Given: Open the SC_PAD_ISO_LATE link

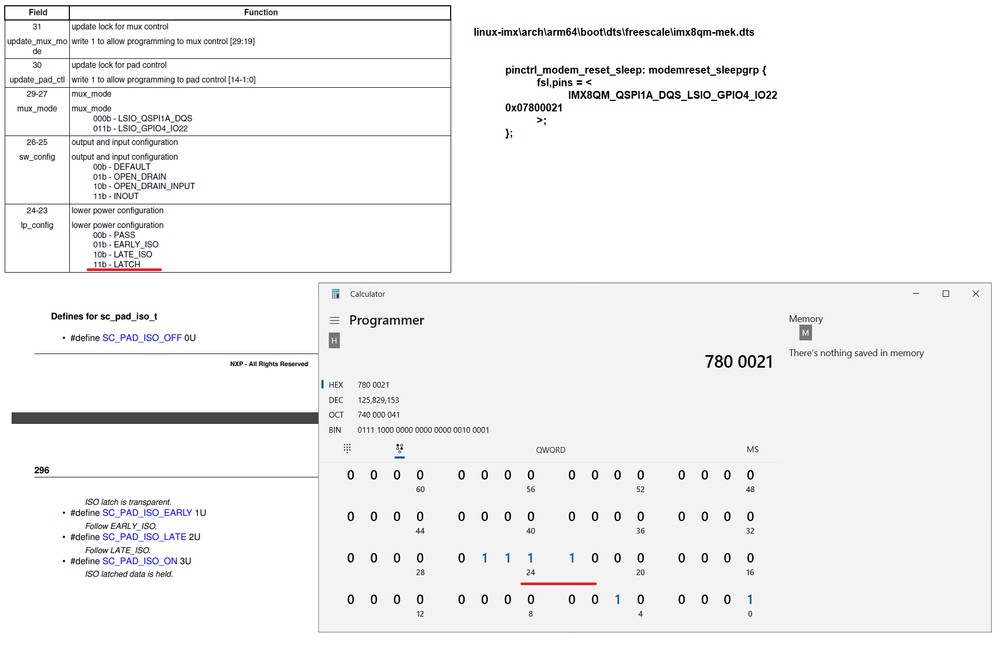Looking at the screenshot, I should (x=144, y=537).
